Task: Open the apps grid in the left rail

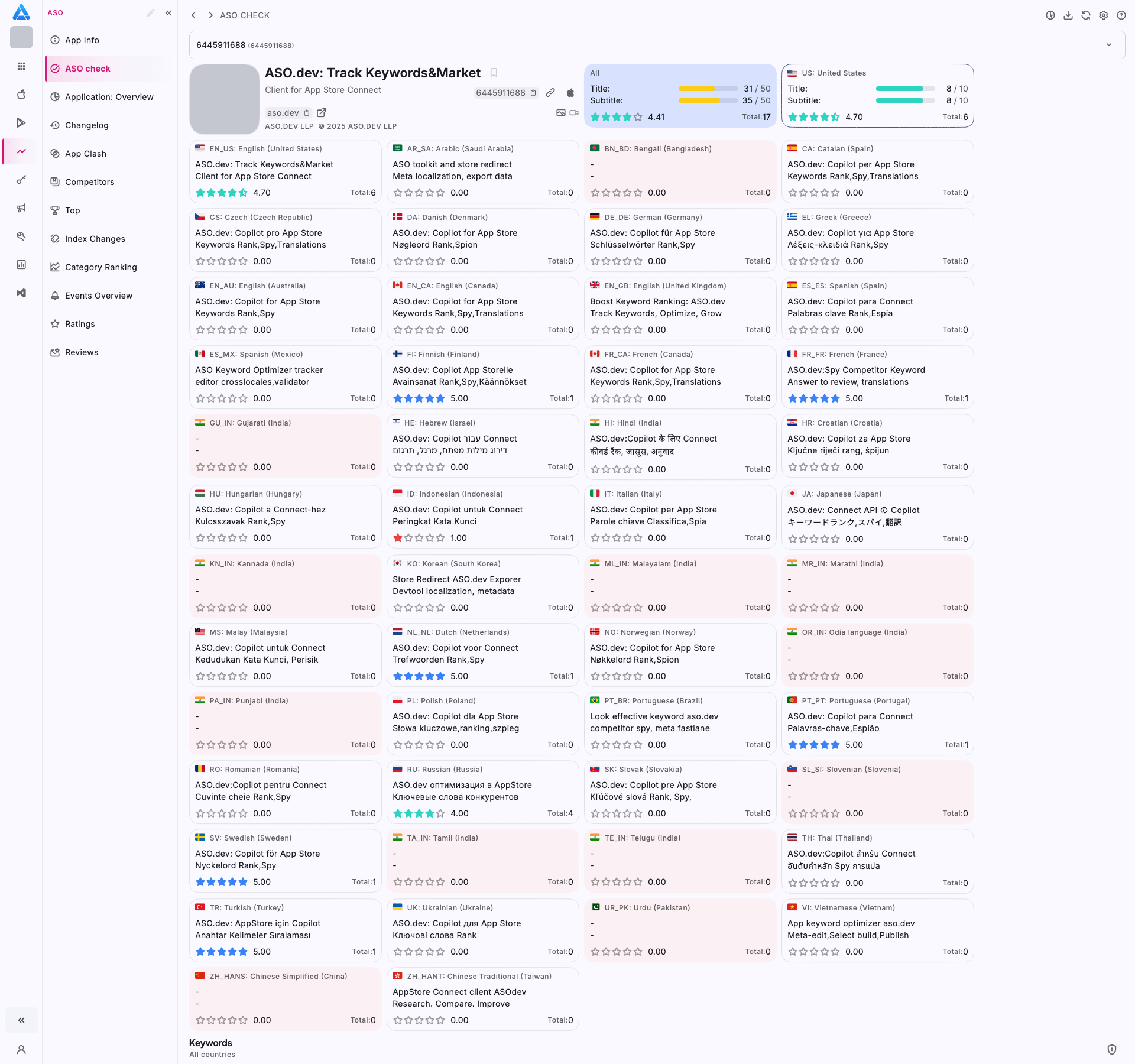Action: [21, 66]
